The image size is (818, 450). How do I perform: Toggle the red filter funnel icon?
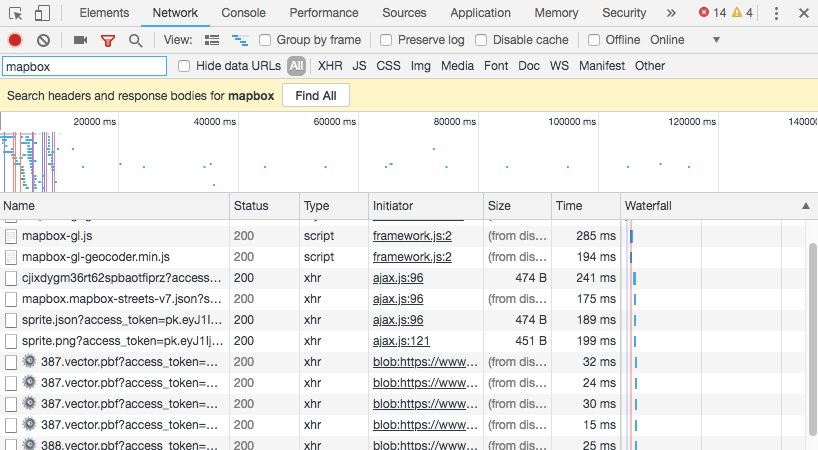pos(108,40)
